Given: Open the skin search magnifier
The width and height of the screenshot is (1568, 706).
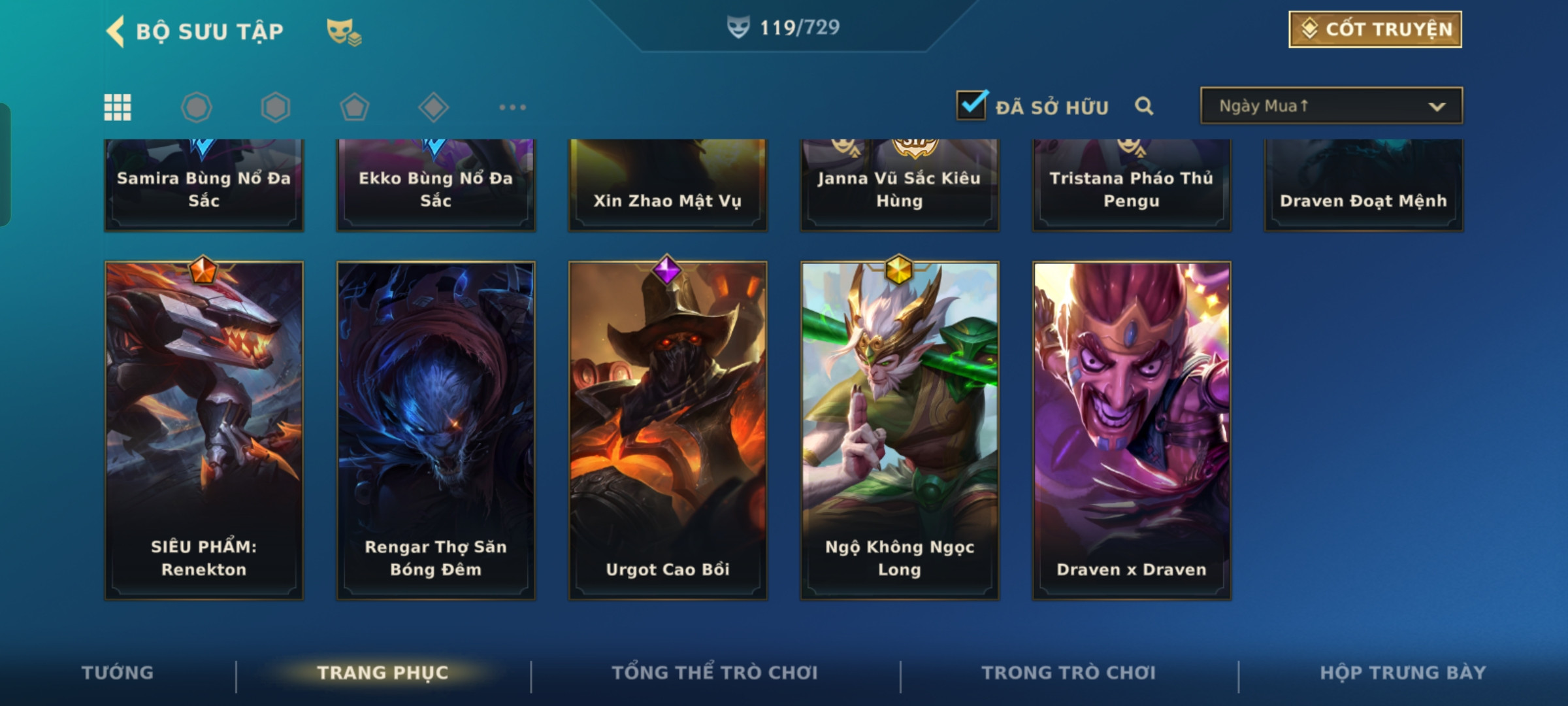Looking at the screenshot, I should [x=1144, y=106].
